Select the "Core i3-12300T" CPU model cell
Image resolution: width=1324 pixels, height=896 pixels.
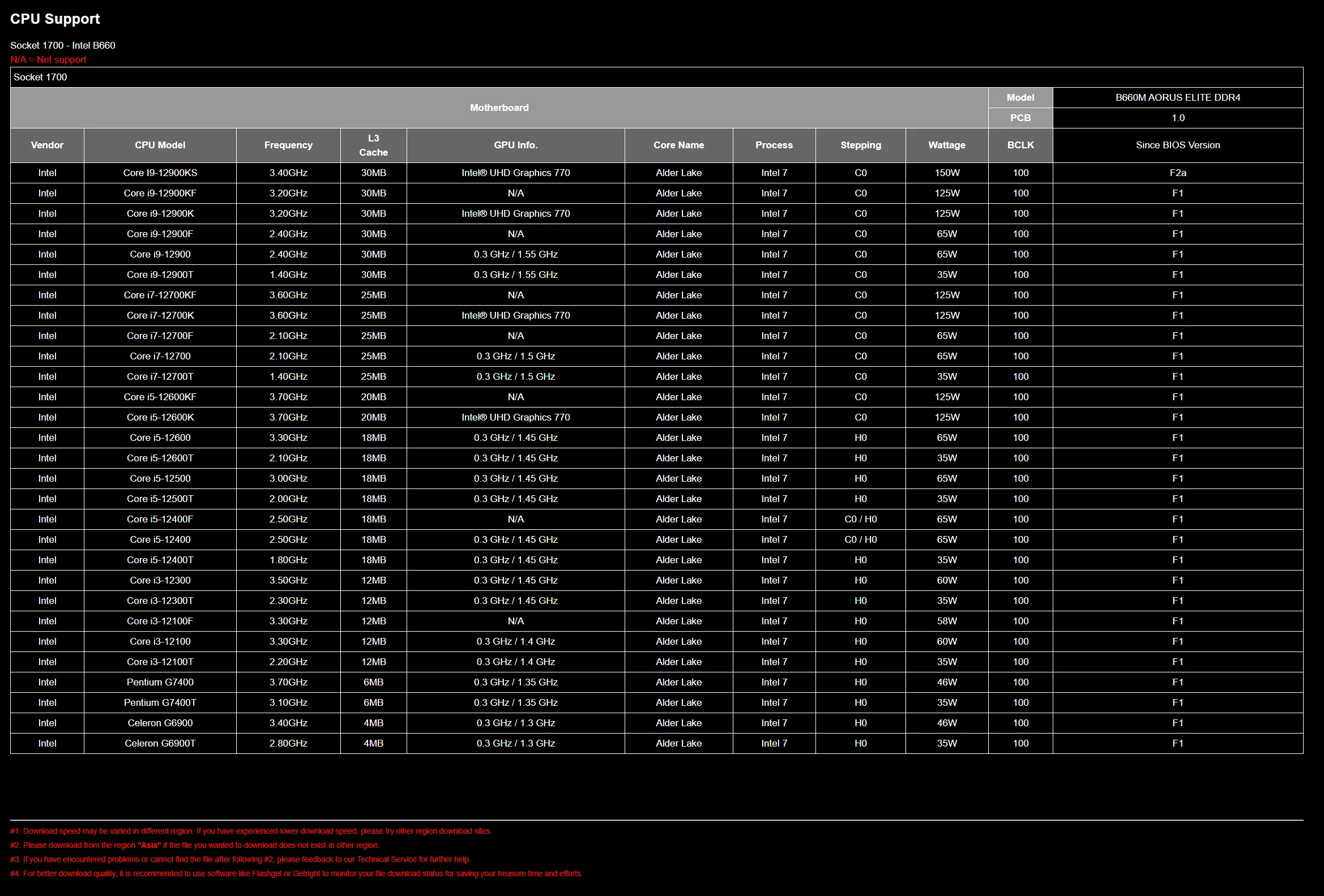coord(160,601)
